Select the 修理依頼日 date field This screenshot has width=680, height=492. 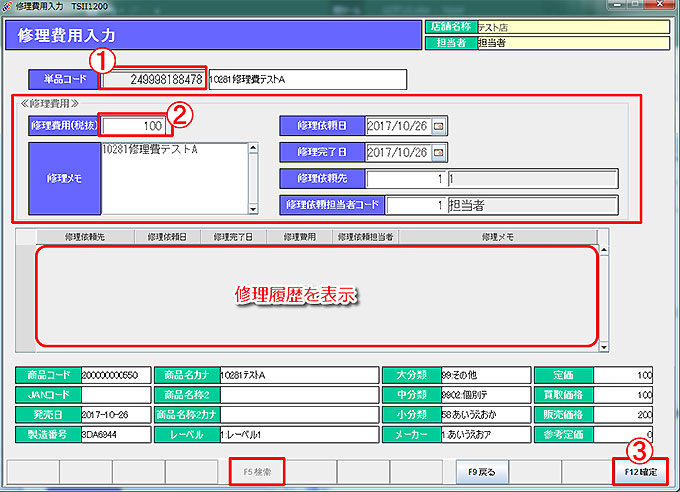click(x=397, y=126)
